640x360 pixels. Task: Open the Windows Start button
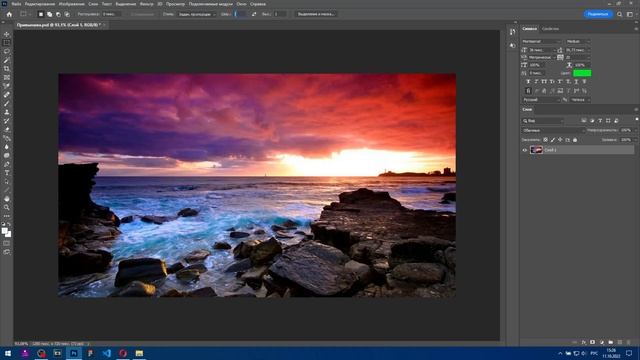coord(8,353)
